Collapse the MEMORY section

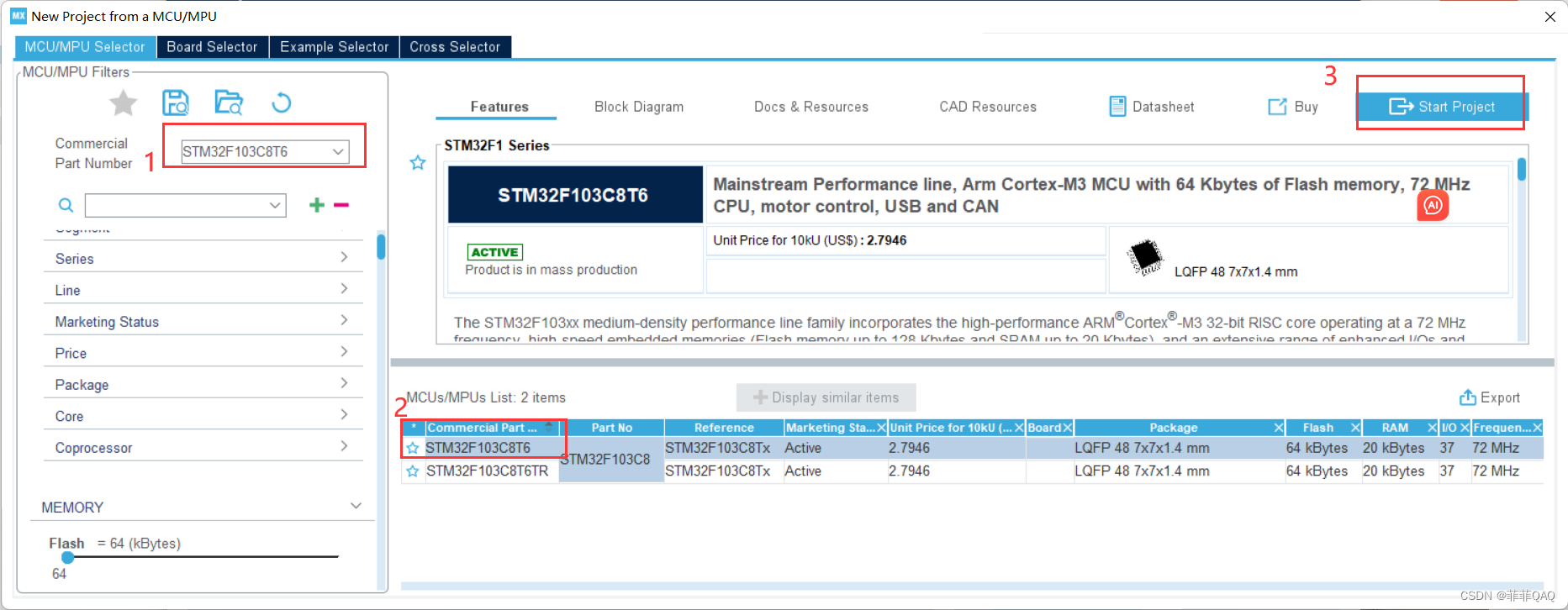(356, 506)
